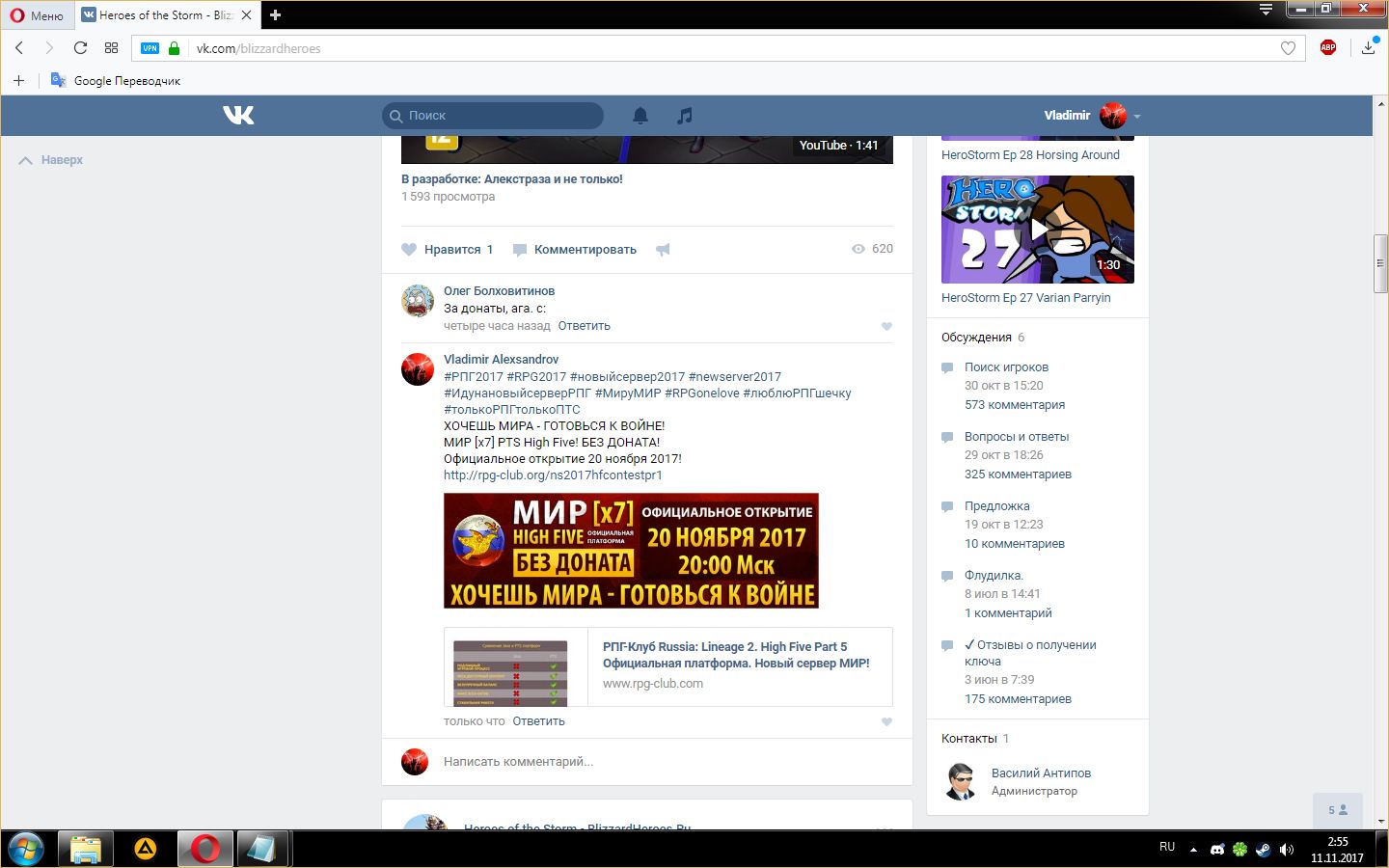Open Google Переводчик bookmark

click(x=116, y=80)
